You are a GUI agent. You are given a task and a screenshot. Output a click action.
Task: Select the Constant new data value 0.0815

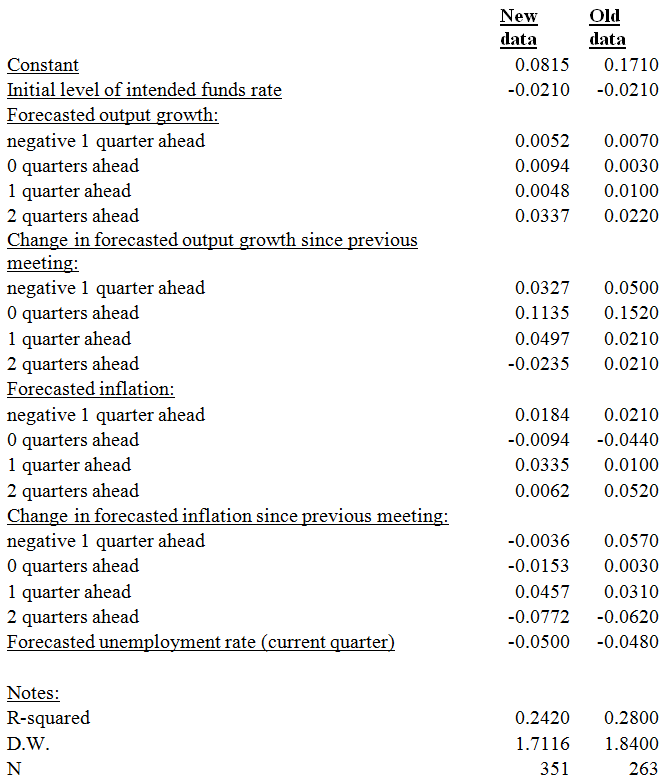pos(542,65)
